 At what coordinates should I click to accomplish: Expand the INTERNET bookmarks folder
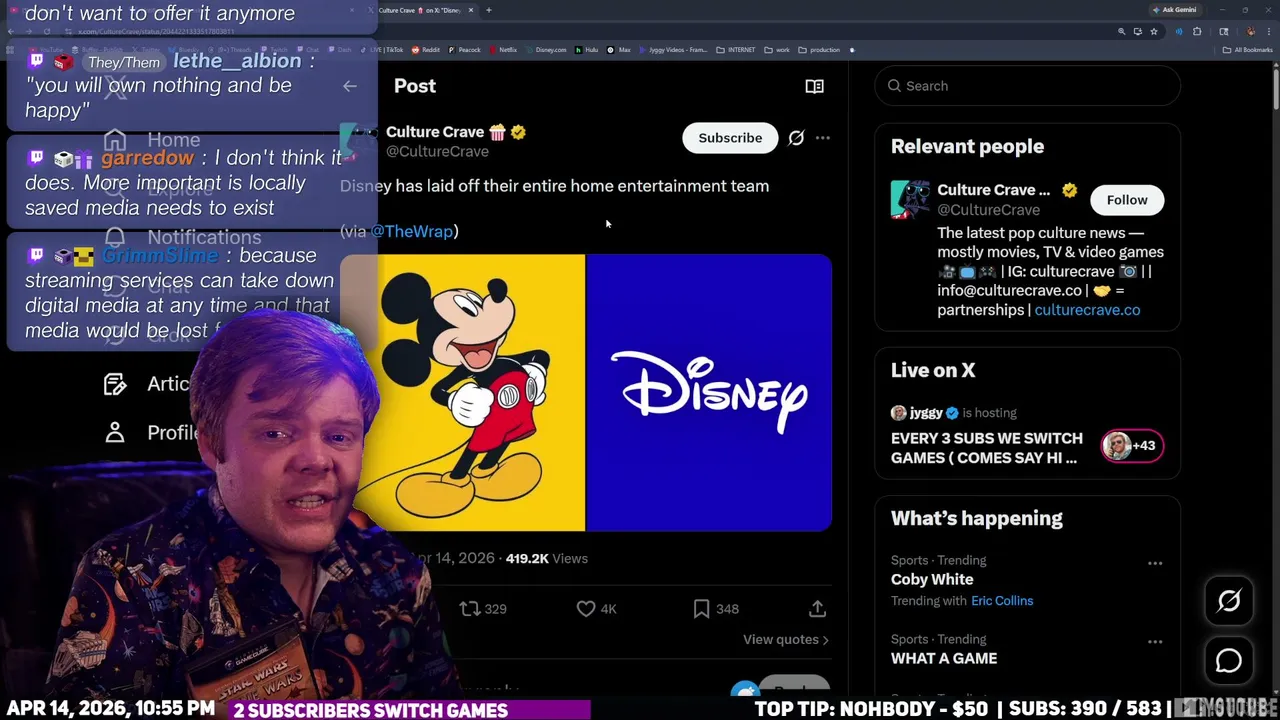736,50
